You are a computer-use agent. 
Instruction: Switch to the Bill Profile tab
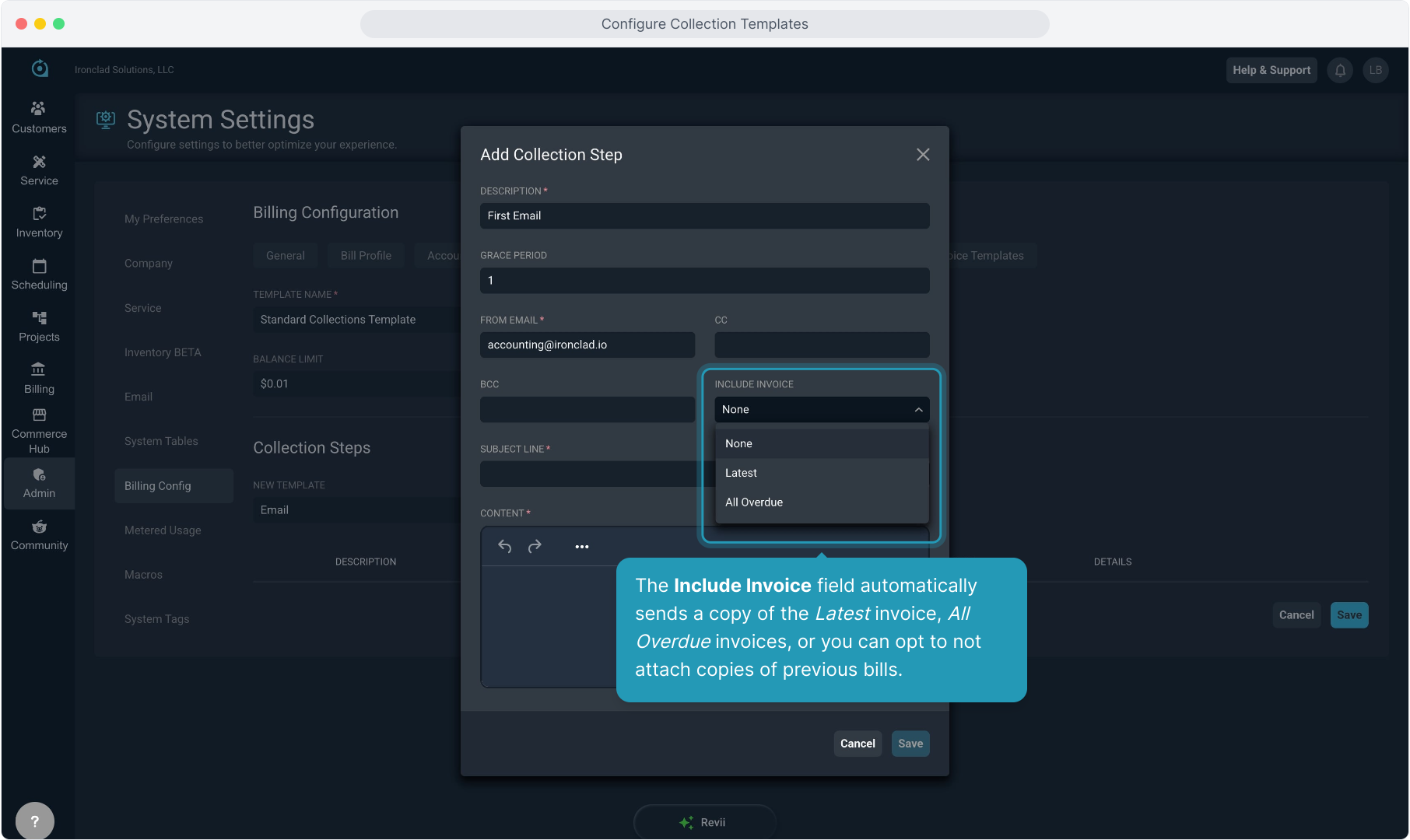coord(366,256)
